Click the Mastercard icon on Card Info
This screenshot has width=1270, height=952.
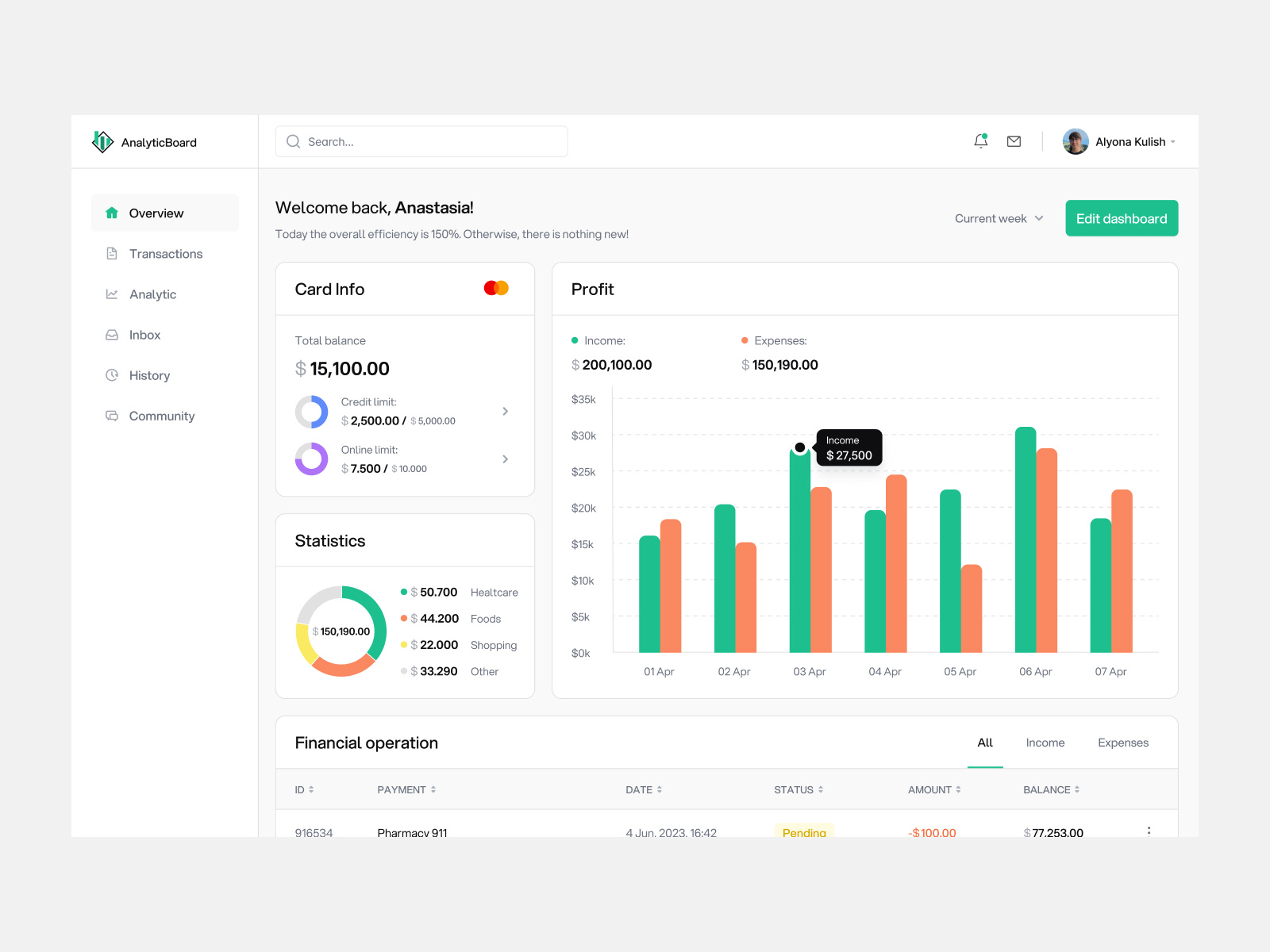495,287
